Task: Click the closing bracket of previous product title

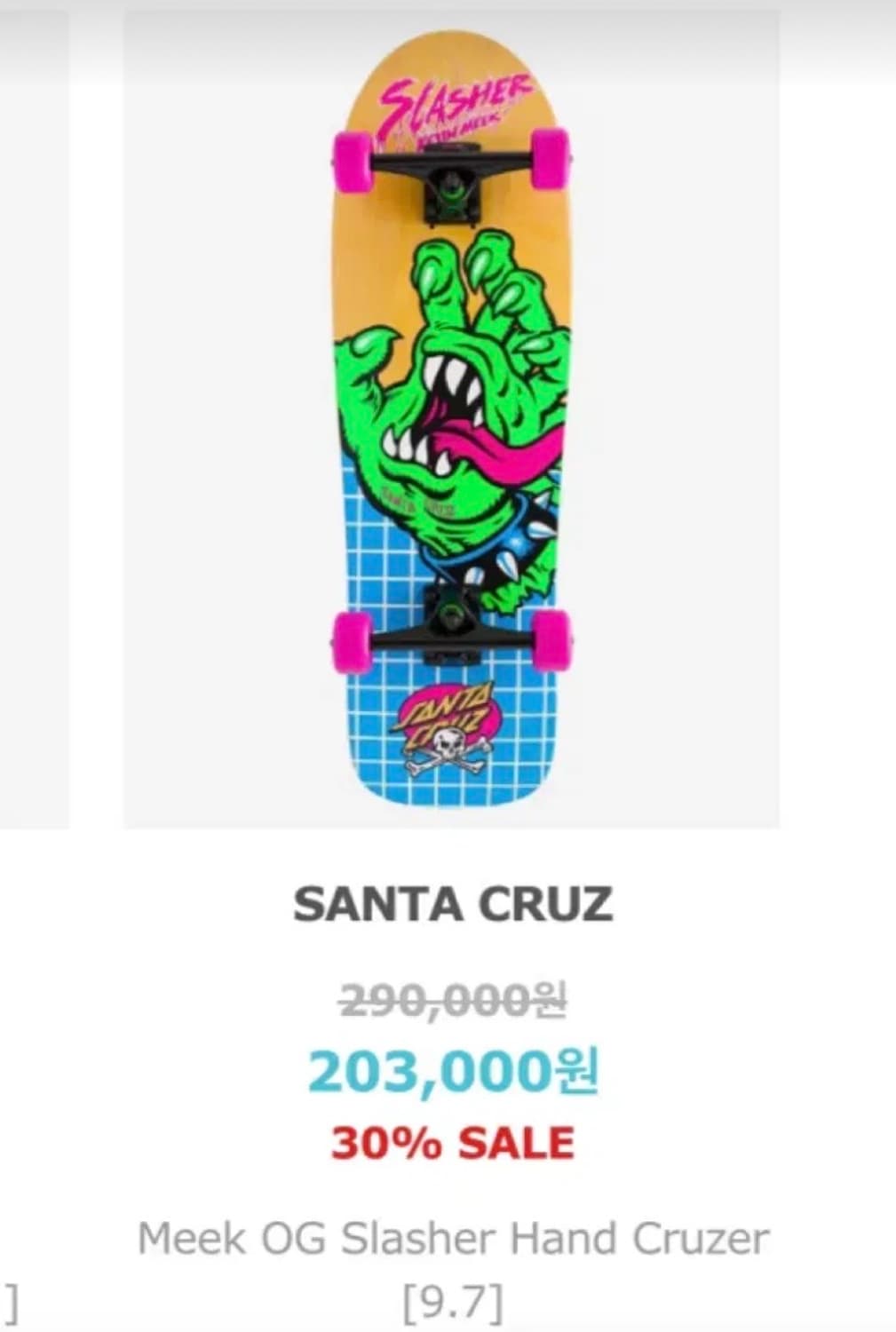Action: tap(12, 1302)
